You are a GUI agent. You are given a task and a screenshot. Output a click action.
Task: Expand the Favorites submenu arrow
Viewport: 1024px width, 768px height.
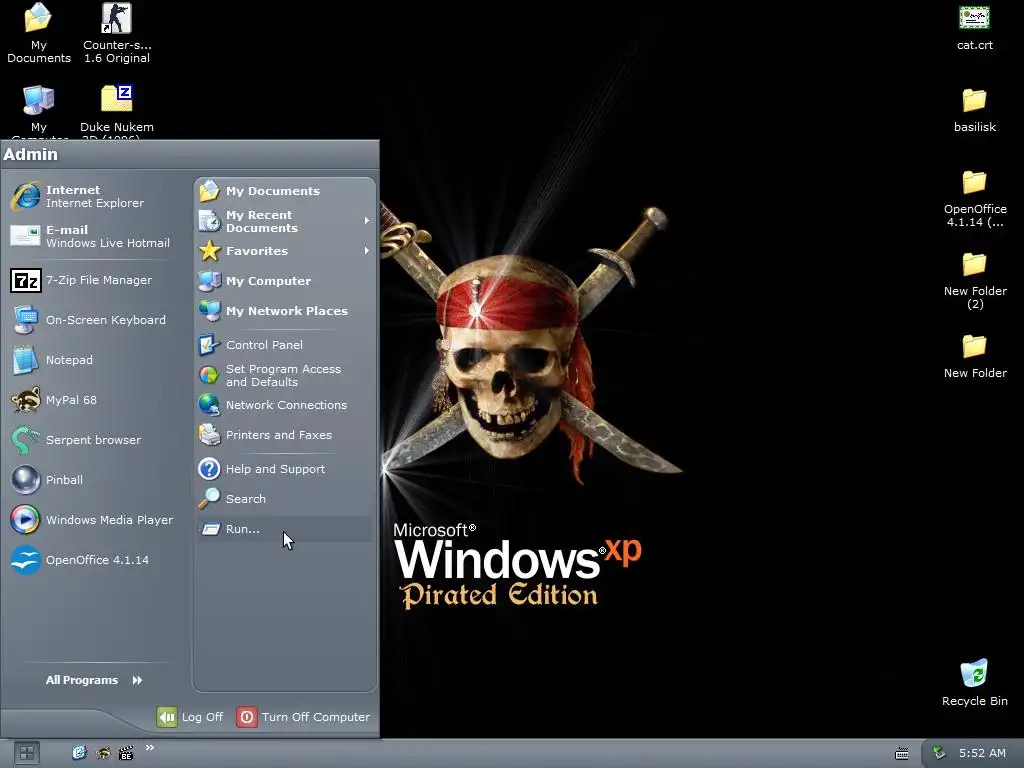click(x=367, y=251)
